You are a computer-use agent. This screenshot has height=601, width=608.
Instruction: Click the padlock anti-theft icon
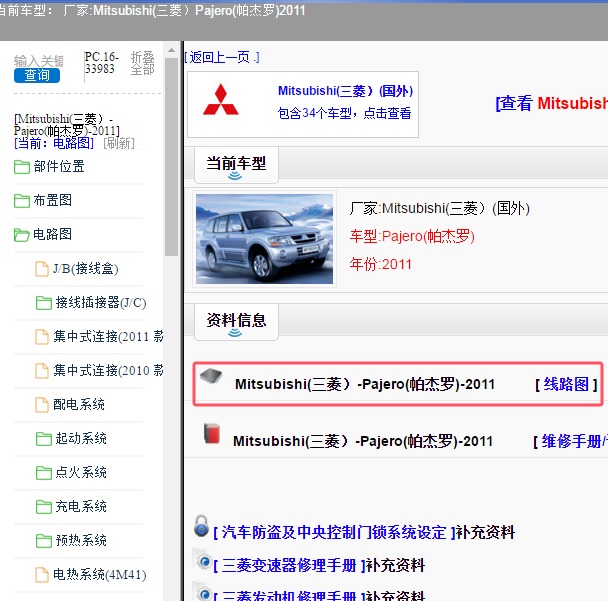(201, 526)
